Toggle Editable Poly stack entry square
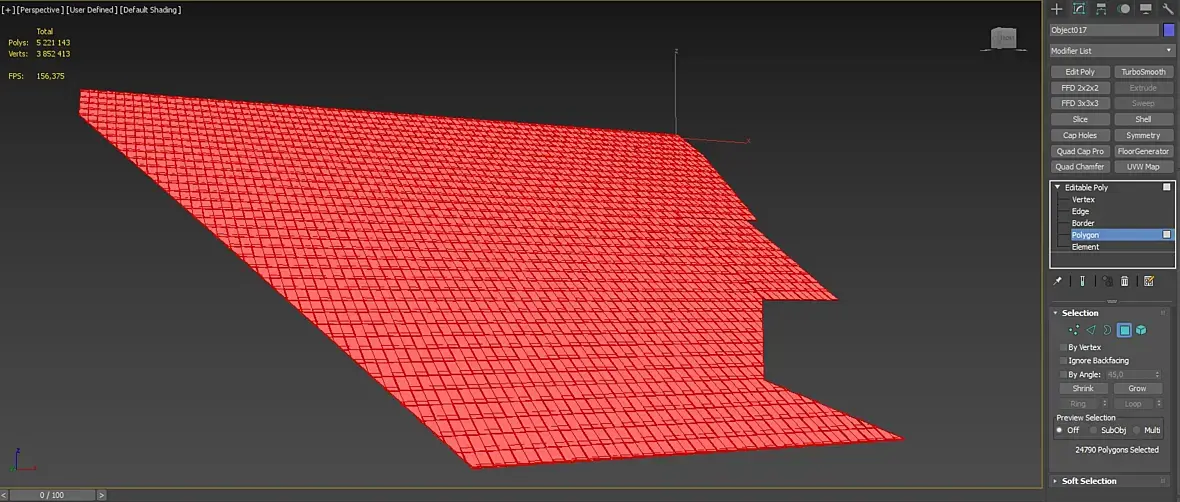 pyautogui.click(x=1167, y=187)
